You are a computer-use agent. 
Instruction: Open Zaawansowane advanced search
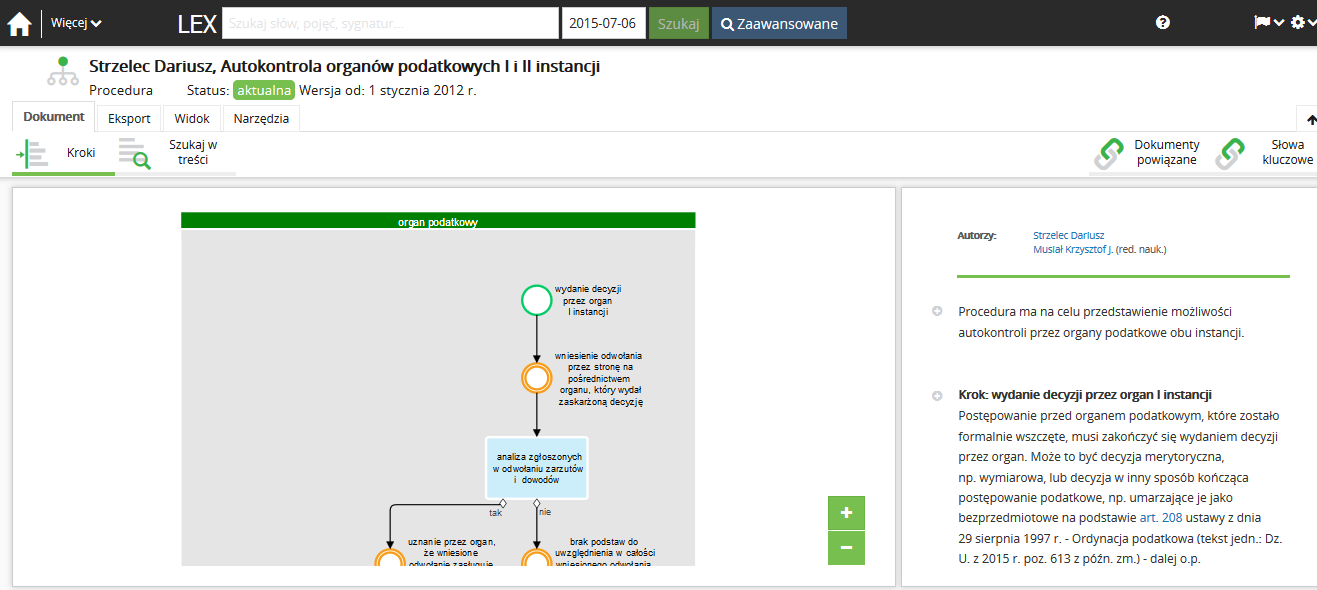(x=779, y=23)
